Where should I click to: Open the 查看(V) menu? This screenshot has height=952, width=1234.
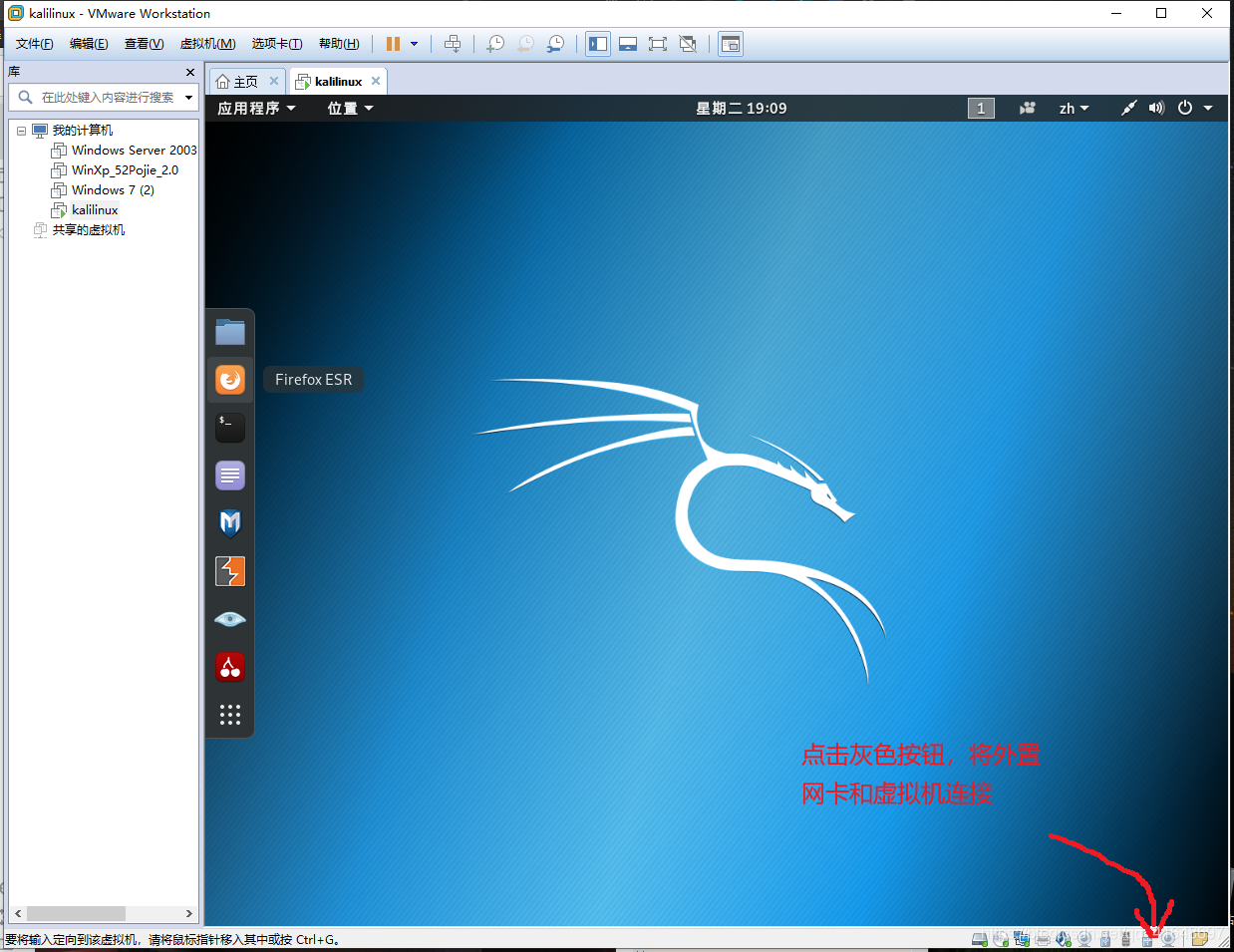coord(144,44)
